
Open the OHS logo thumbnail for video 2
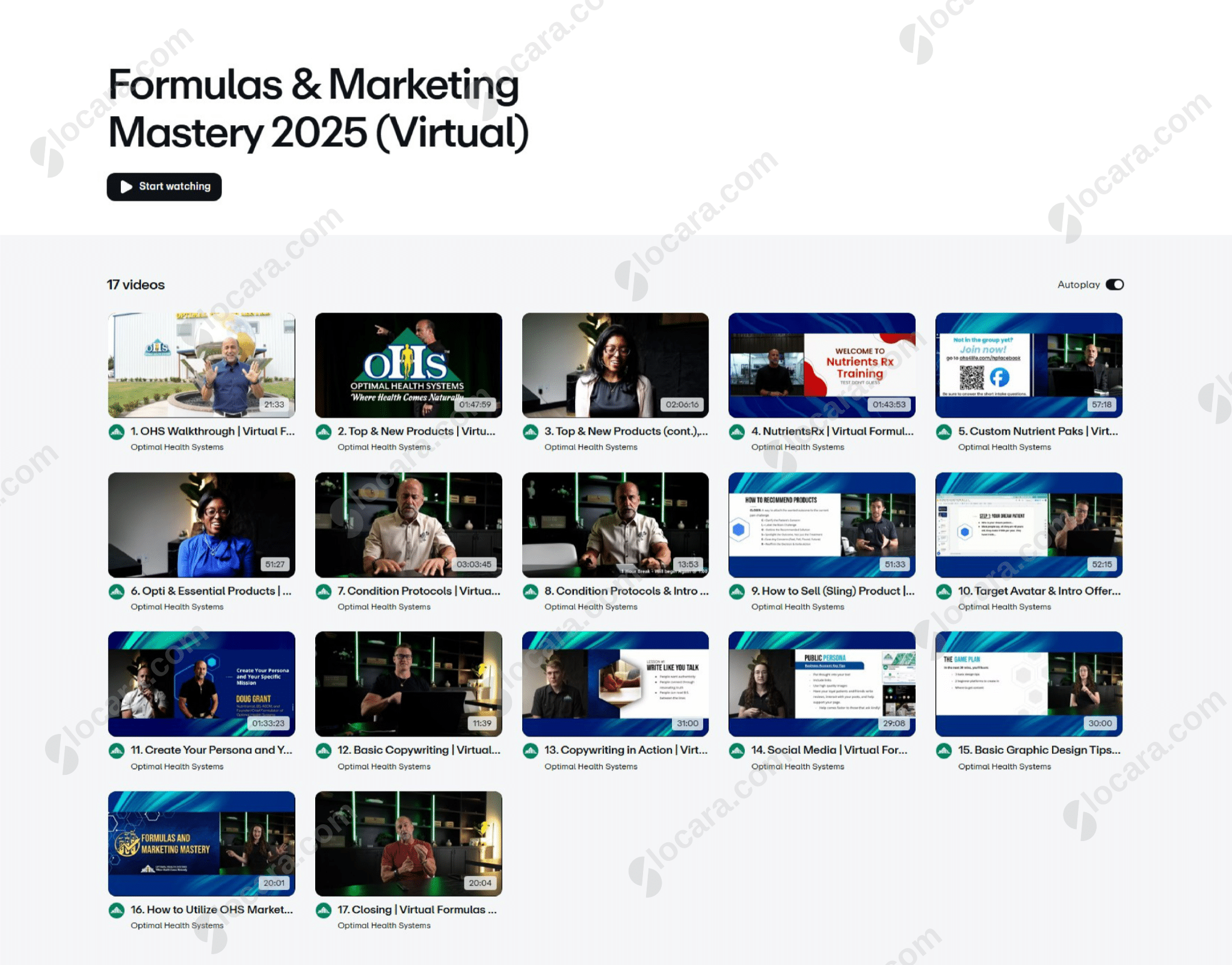click(x=408, y=365)
